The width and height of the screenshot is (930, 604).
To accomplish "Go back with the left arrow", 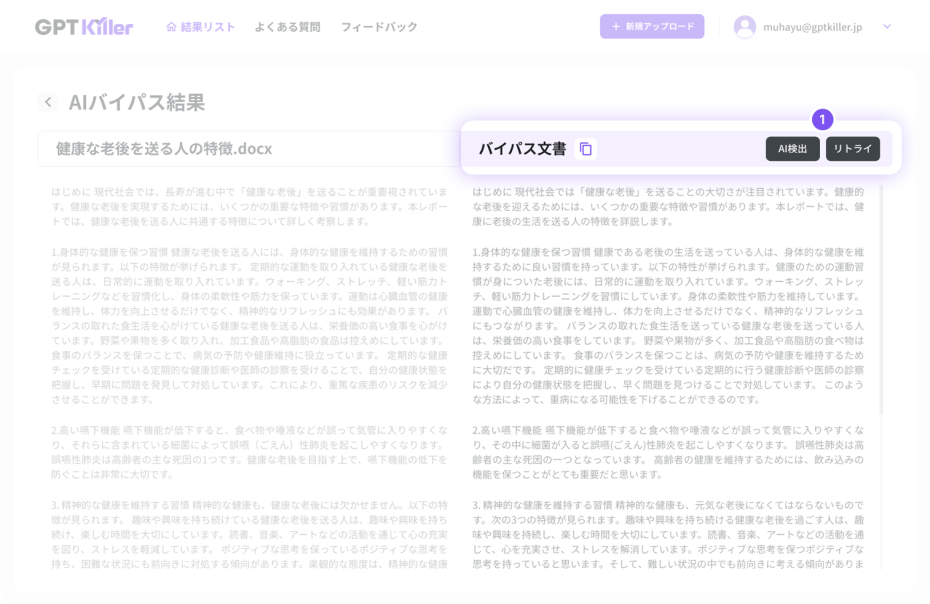I will click(48, 102).
